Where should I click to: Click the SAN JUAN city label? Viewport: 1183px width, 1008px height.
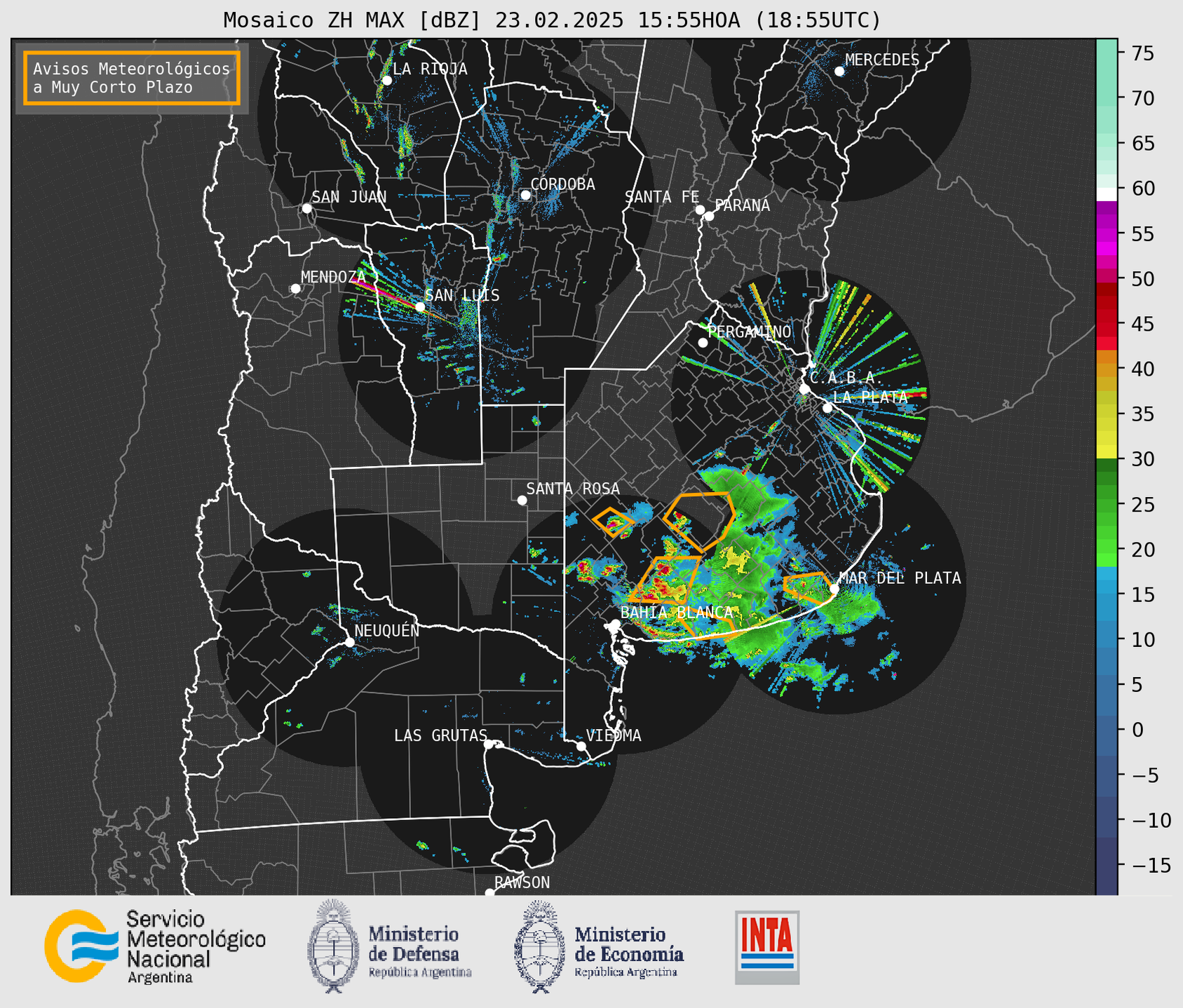(349, 197)
